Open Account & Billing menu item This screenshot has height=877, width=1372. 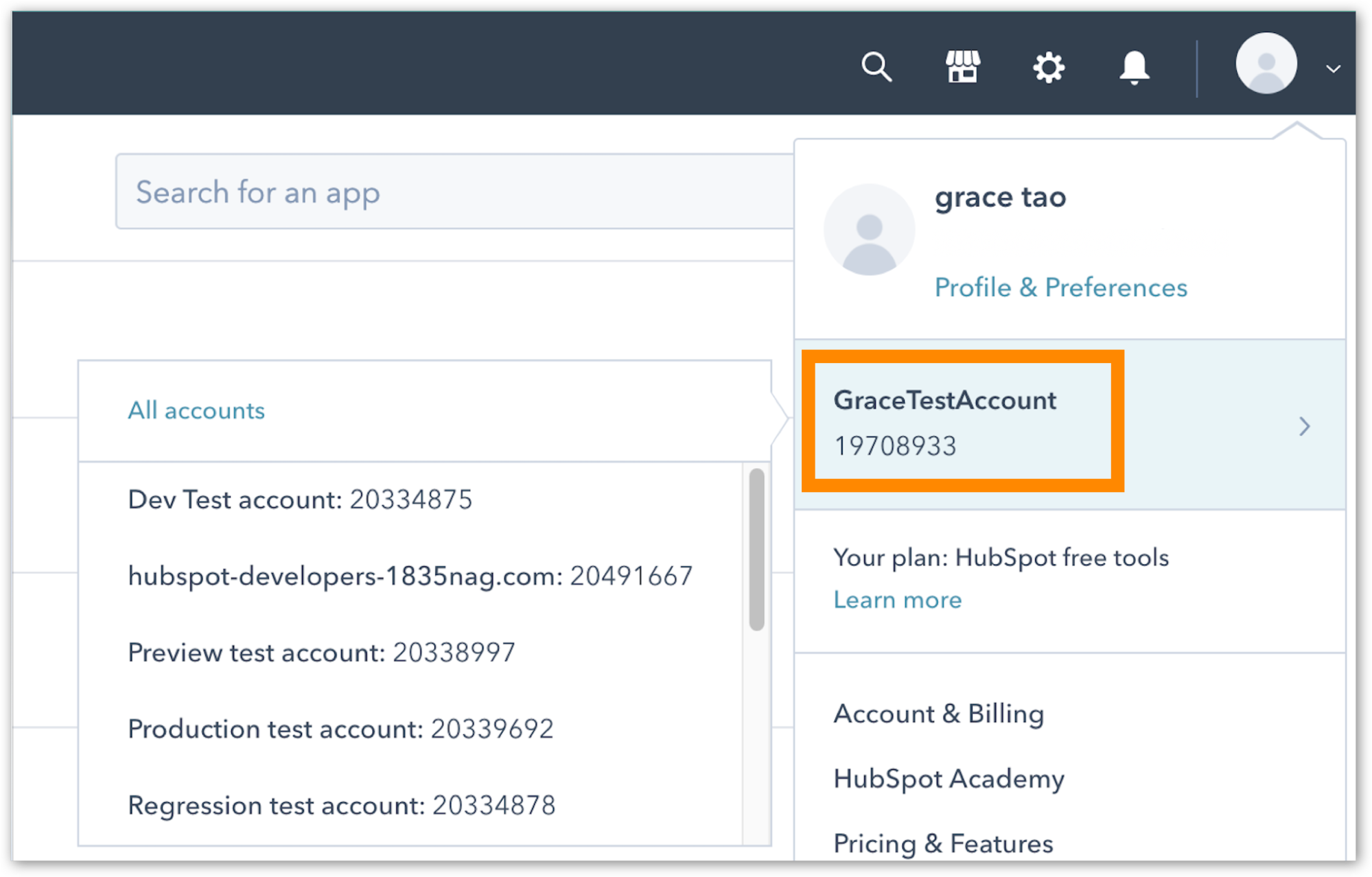tap(938, 714)
